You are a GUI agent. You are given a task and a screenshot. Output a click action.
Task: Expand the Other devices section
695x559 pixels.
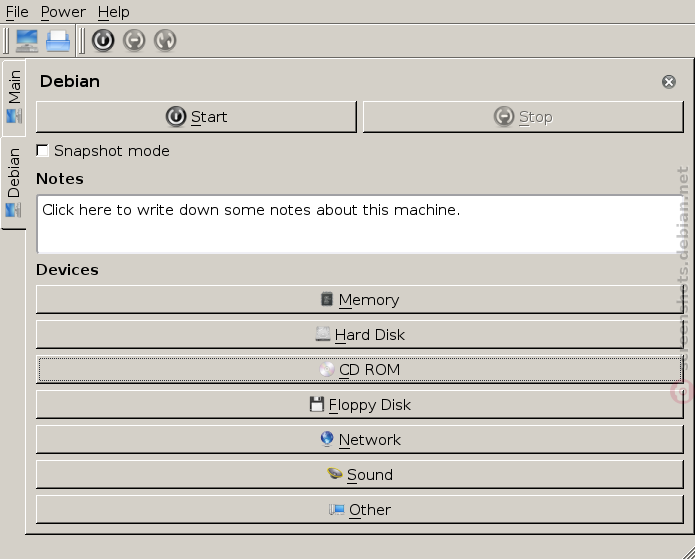coord(360,510)
